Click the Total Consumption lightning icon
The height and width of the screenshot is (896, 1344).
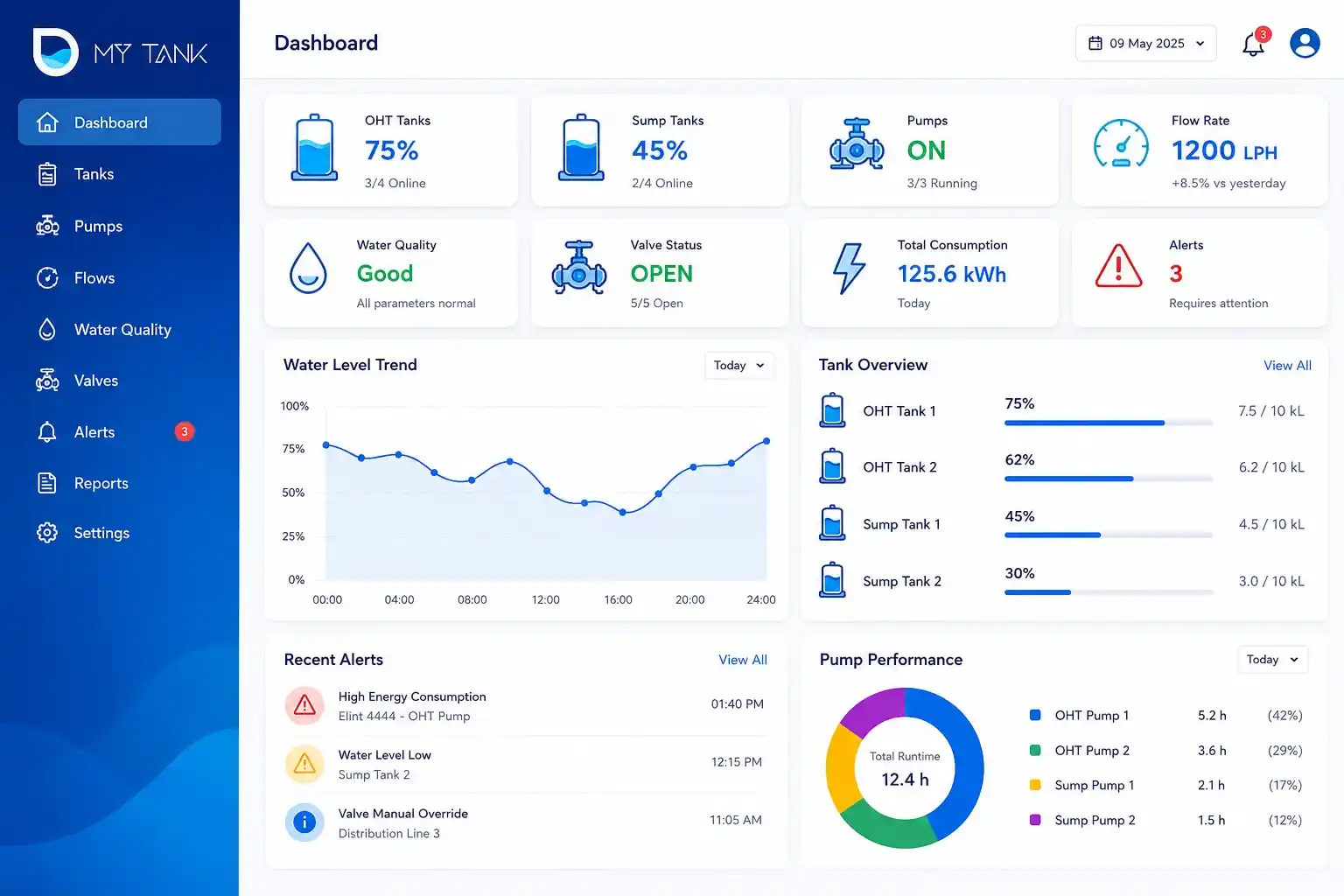click(x=849, y=268)
